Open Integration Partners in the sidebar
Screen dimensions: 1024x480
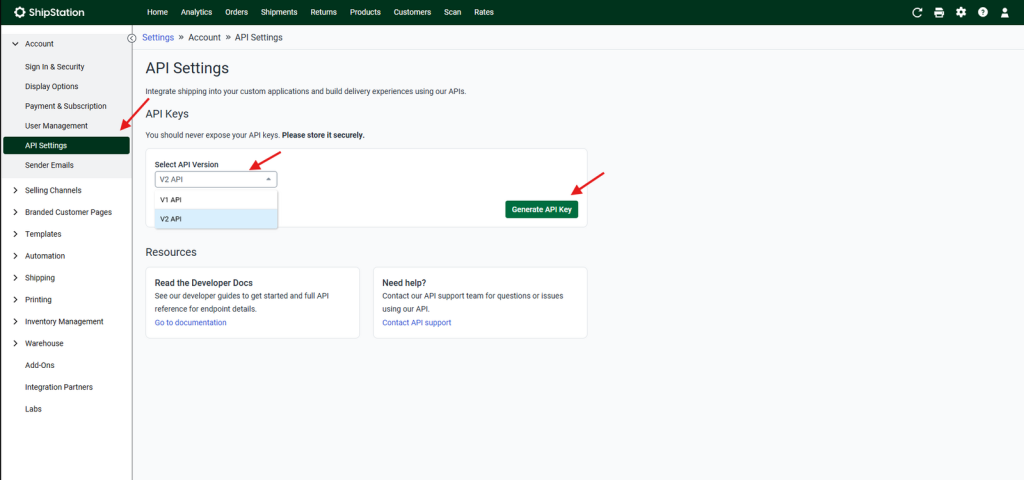click(x=59, y=387)
